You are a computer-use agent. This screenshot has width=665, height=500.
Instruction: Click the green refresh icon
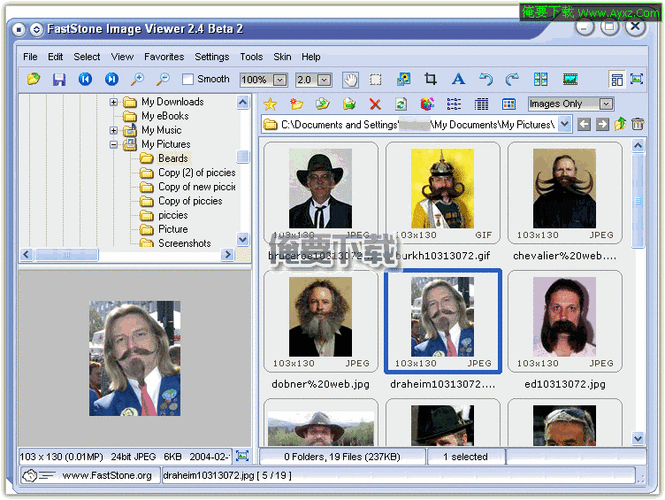click(x=401, y=104)
